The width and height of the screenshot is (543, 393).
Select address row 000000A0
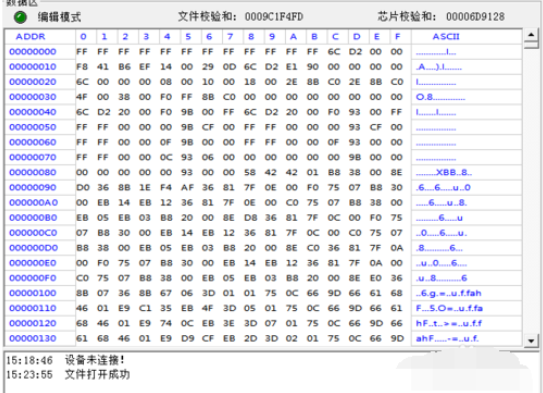pos(33,203)
